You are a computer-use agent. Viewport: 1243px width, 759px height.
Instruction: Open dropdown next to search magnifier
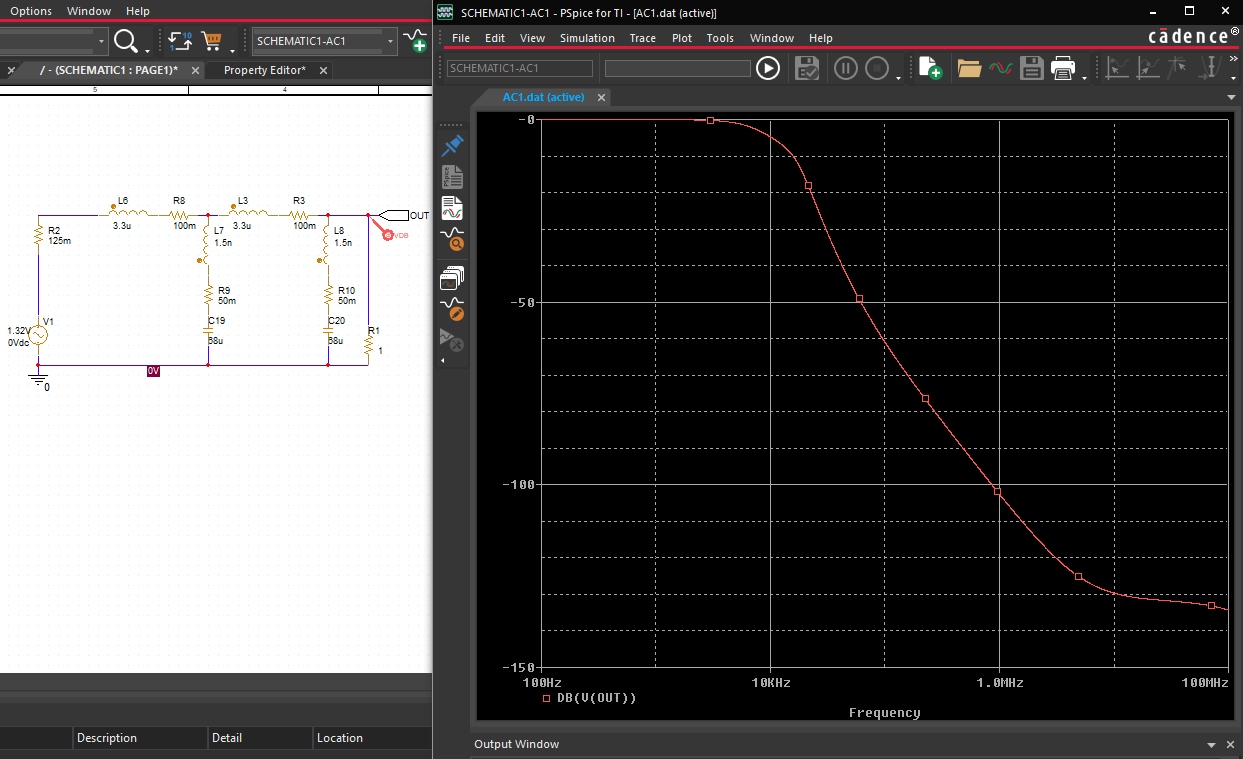147,49
